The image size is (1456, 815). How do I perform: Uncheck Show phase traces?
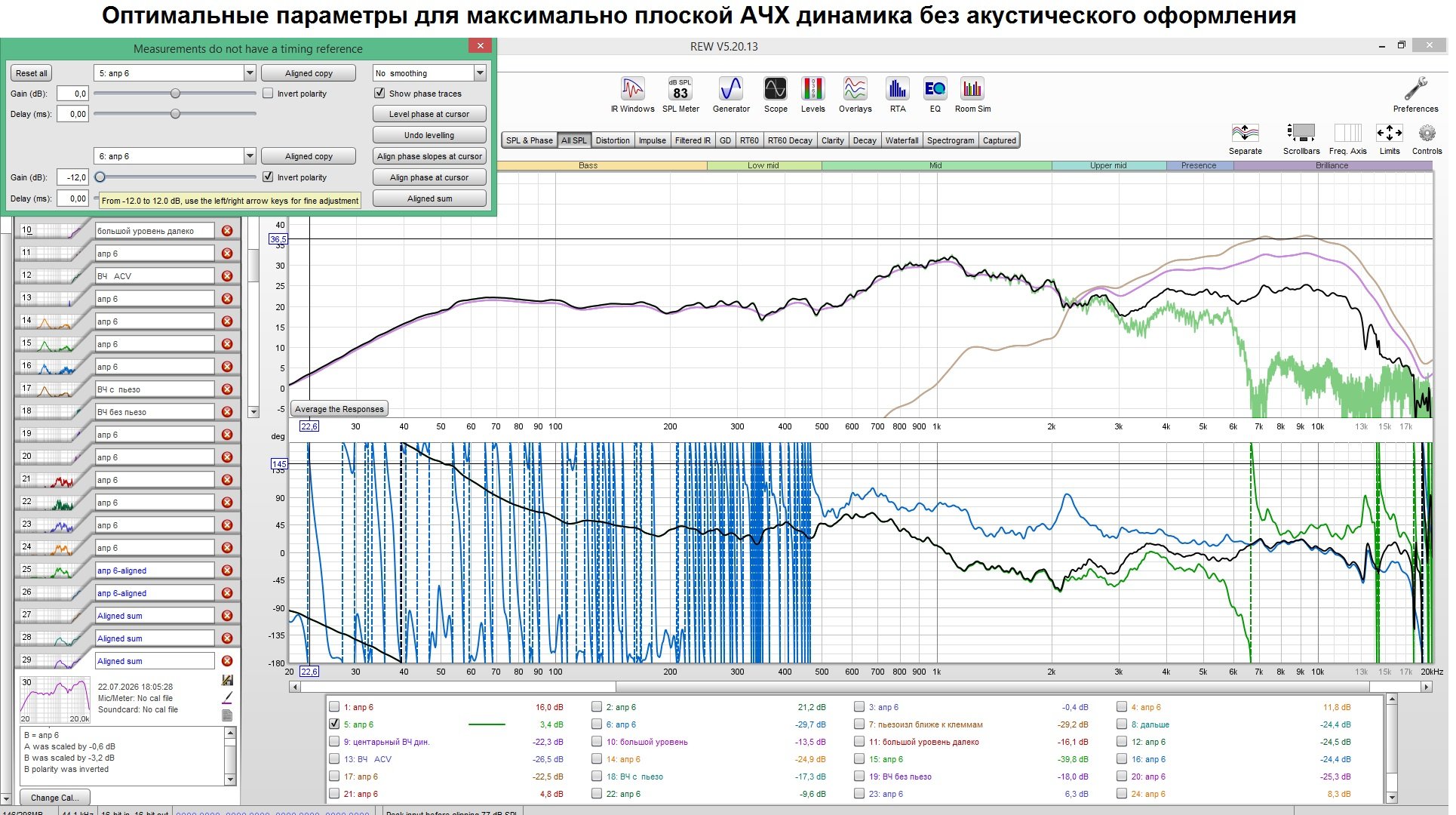379,94
